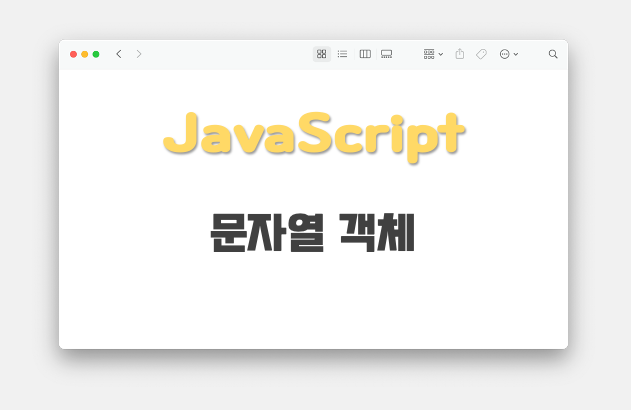The width and height of the screenshot is (631, 410).
Task: Open the group-by items dropdown
Action: [433, 54]
